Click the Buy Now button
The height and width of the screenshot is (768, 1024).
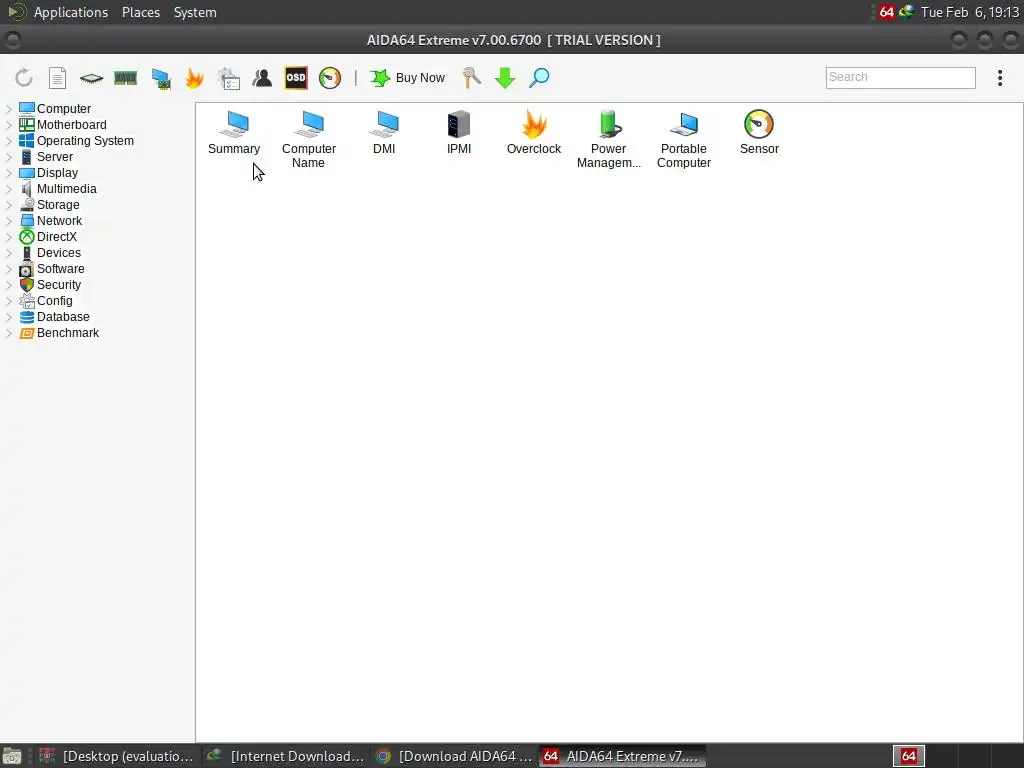click(x=408, y=78)
